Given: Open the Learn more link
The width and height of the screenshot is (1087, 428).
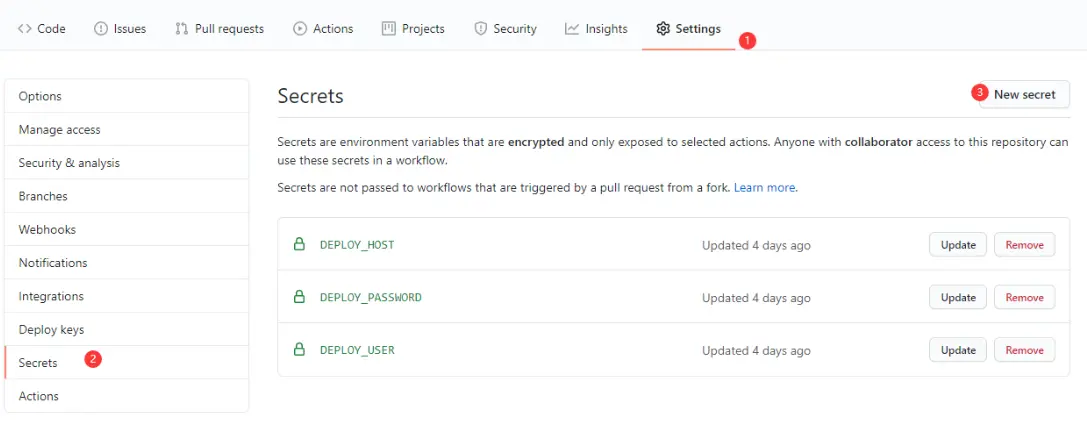Looking at the screenshot, I should (x=765, y=187).
